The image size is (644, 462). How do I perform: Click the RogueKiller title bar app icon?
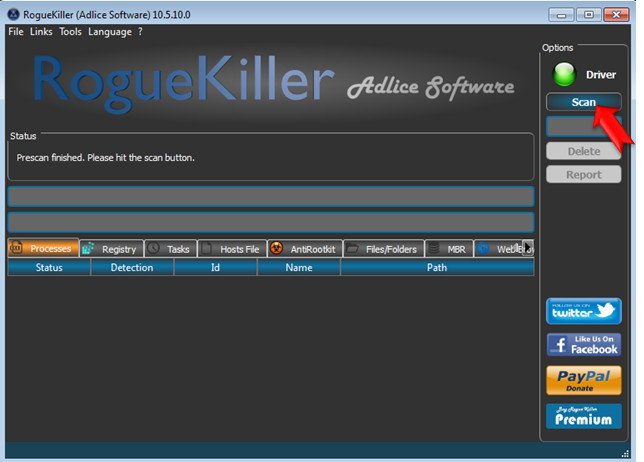point(12,14)
